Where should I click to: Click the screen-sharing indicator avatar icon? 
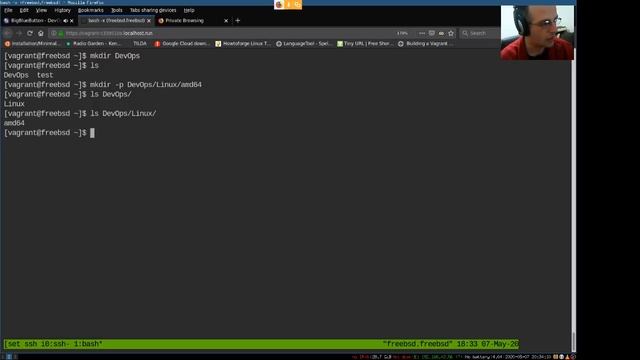279,4
